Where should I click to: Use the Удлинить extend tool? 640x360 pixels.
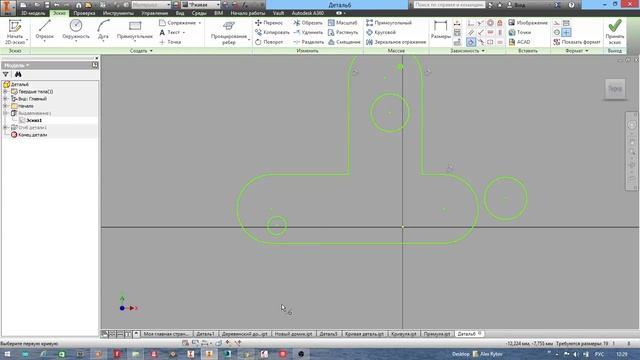pos(308,32)
